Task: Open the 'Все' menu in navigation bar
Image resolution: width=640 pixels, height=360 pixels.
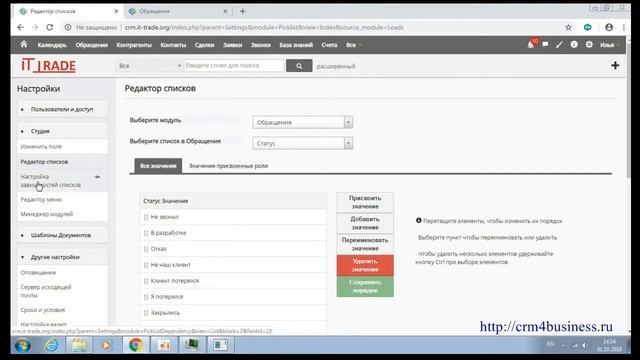Action: pyautogui.click(x=353, y=45)
